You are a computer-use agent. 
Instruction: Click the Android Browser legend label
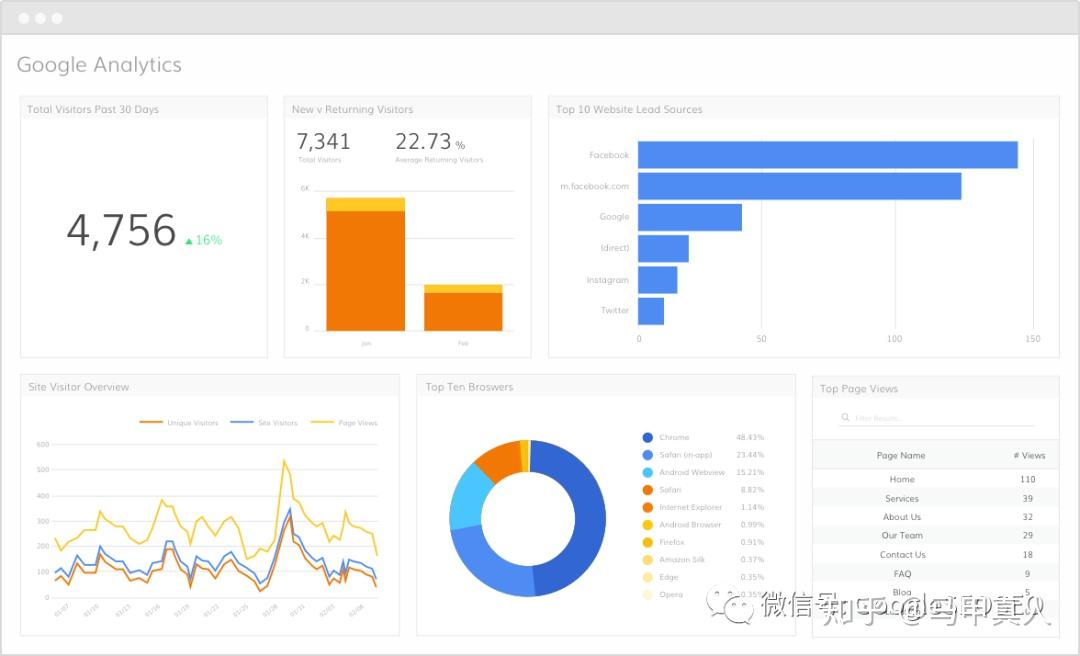click(690, 525)
